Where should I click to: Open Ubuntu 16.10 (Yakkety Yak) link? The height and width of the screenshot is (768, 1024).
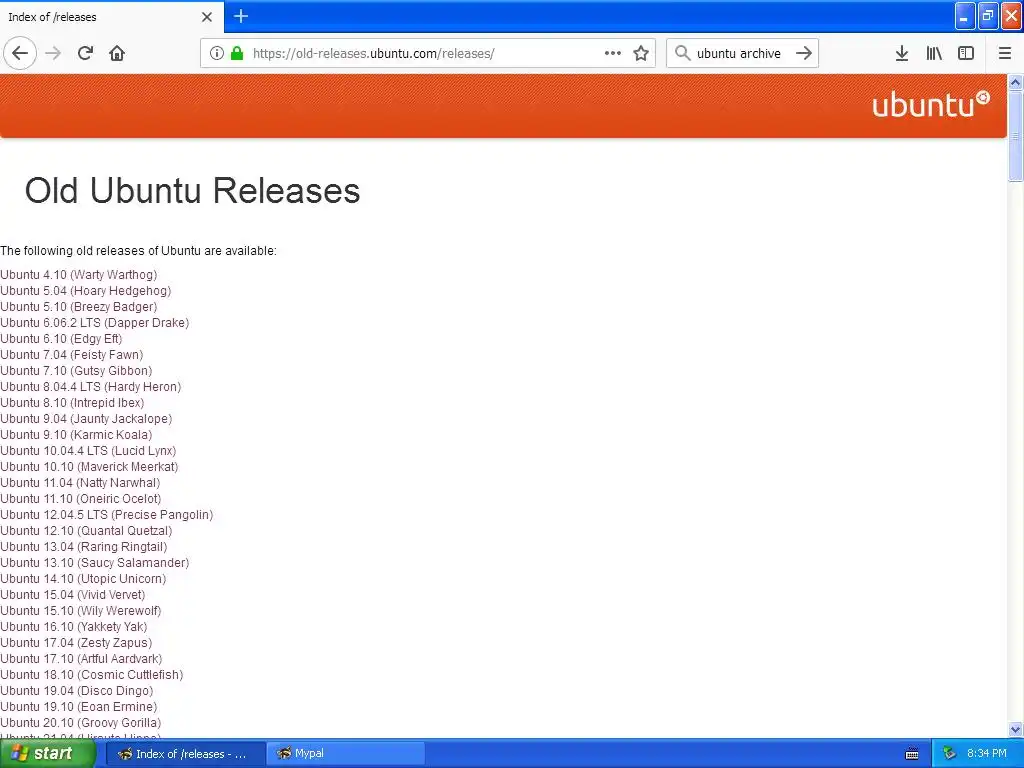[74, 627]
